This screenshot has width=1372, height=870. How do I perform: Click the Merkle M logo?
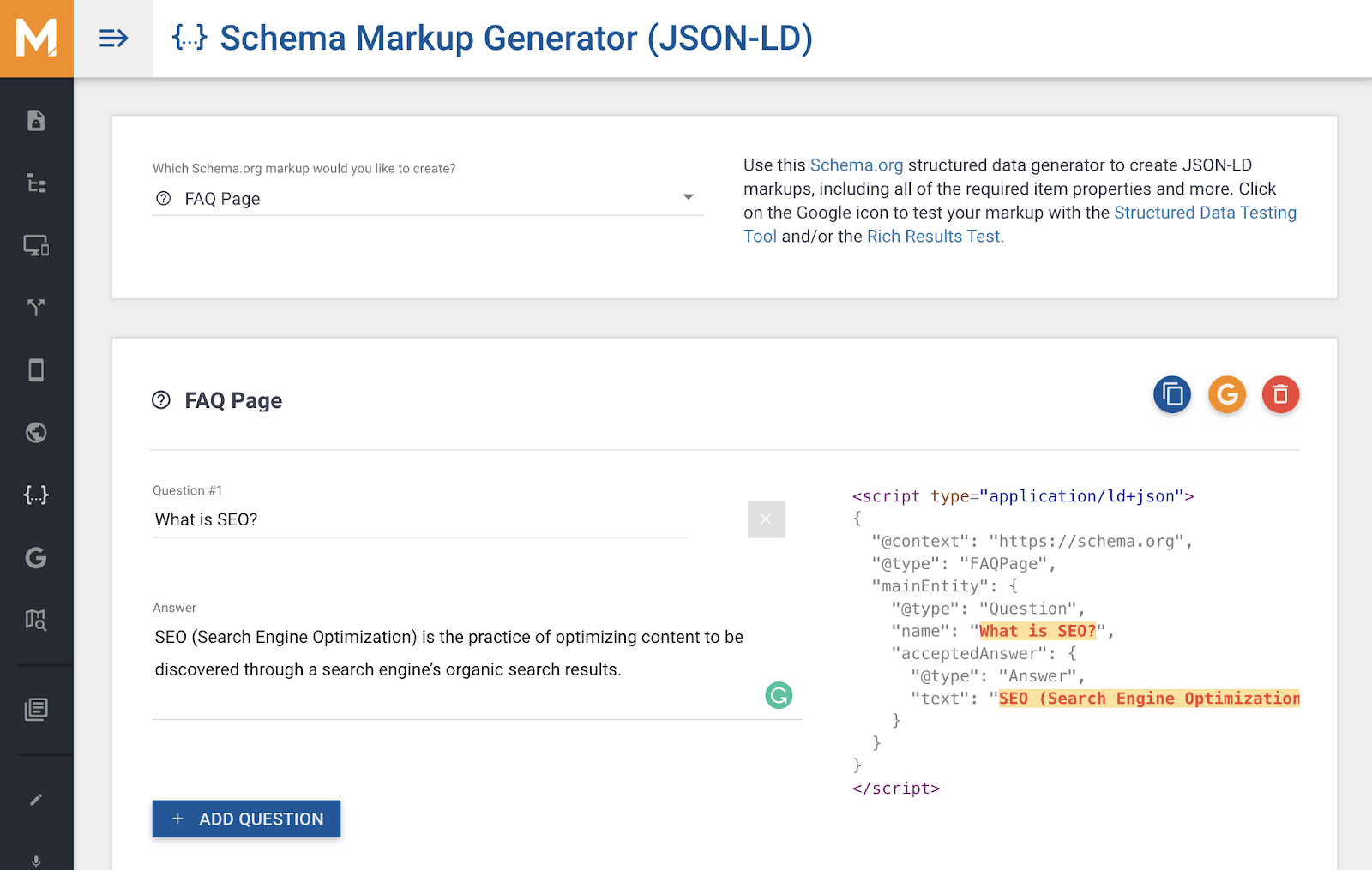[x=36, y=39]
